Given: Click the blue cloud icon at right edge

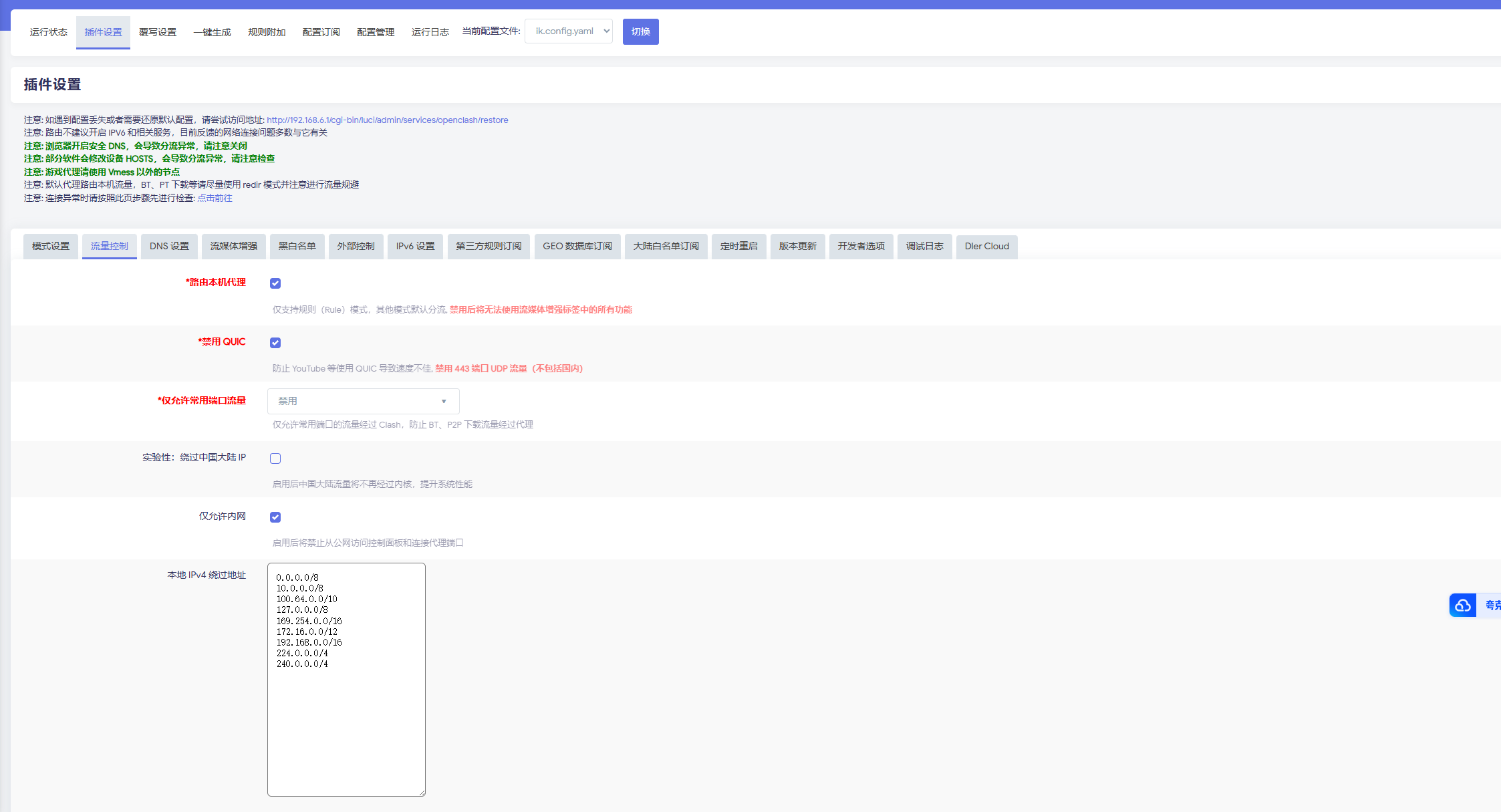Looking at the screenshot, I should point(1462,605).
